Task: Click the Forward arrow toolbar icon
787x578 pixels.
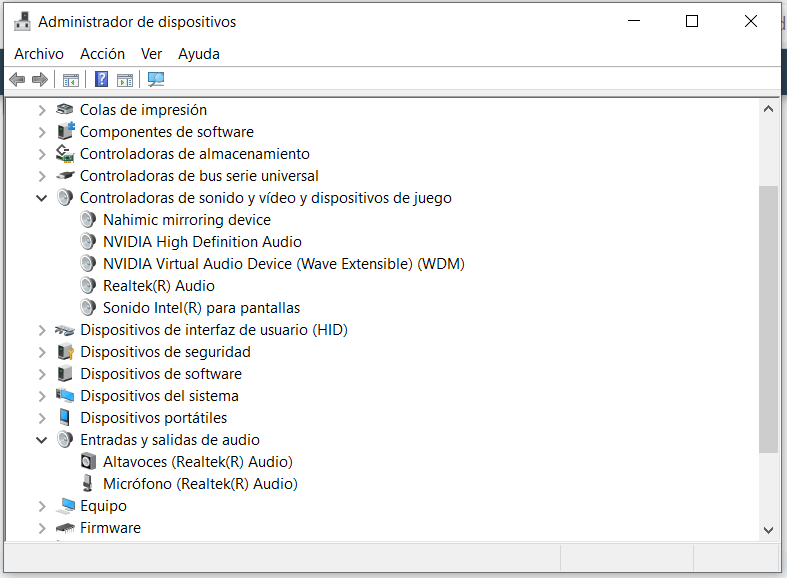Action: pyautogui.click(x=40, y=79)
